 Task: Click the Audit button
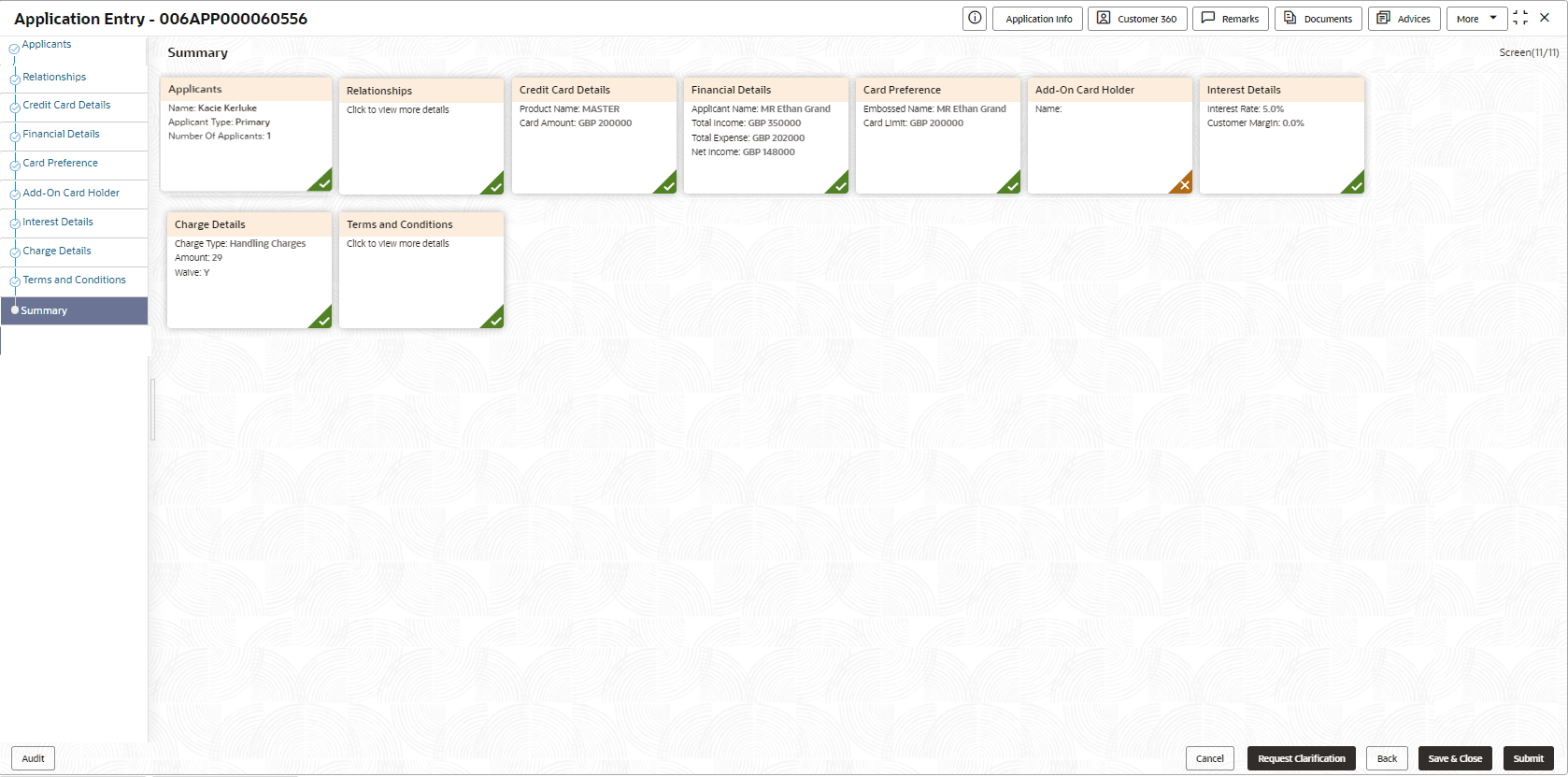(33, 758)
